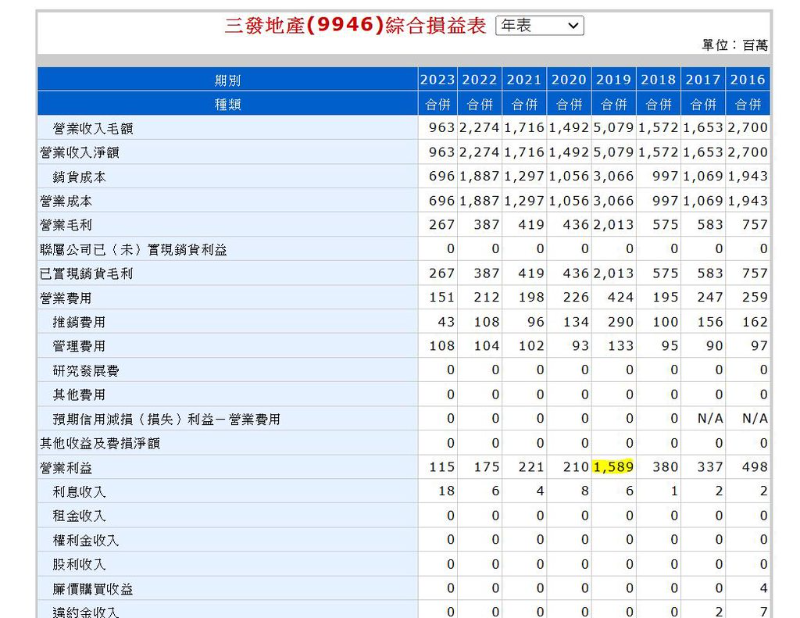The width and height of the screenshot is (800, 618).
Task: Click the 三發地產(9946)綜合損益表 title
Action: [x=356, y=26]
